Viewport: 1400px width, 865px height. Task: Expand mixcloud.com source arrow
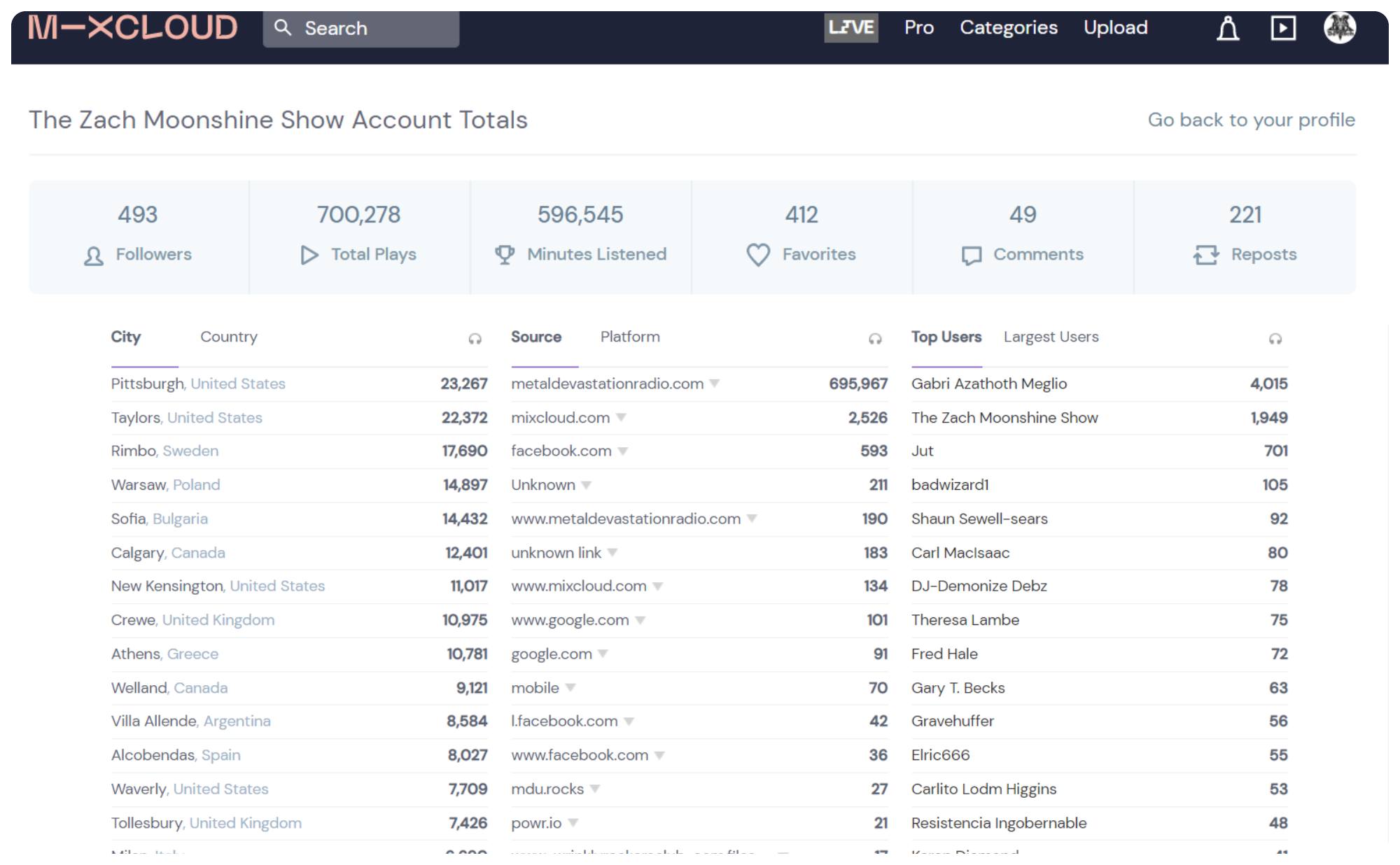pyautogui.click(x=621, y=418)
